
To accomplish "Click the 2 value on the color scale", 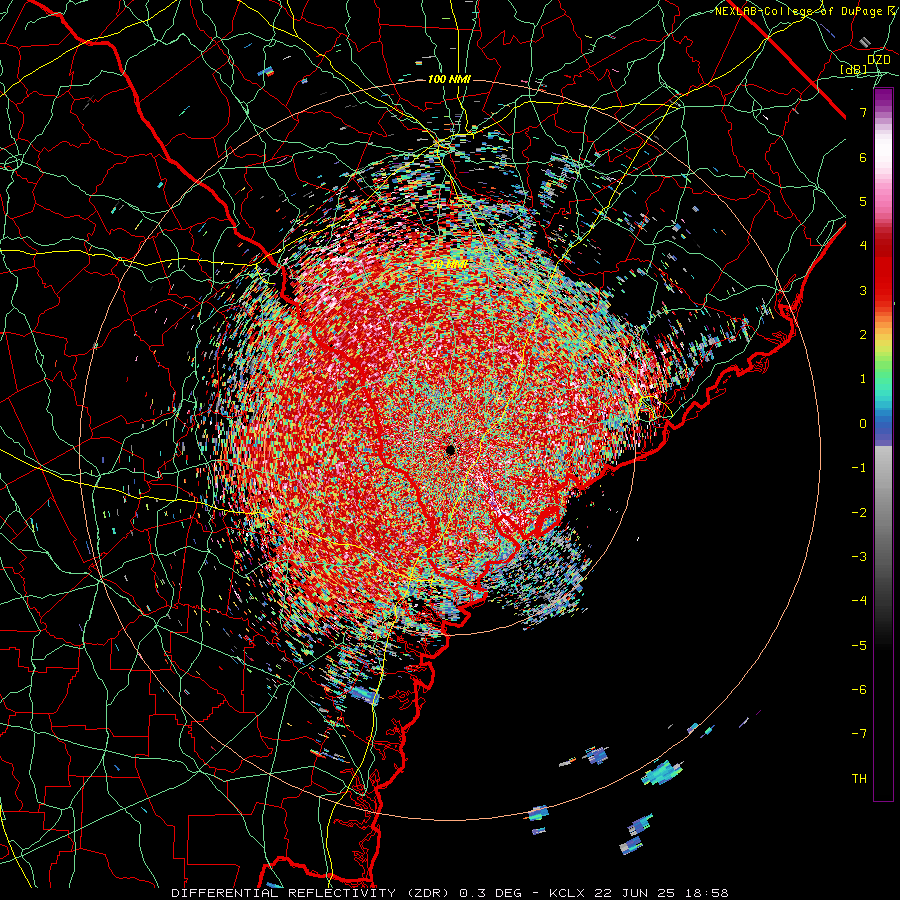I will (x=863, y=335).
